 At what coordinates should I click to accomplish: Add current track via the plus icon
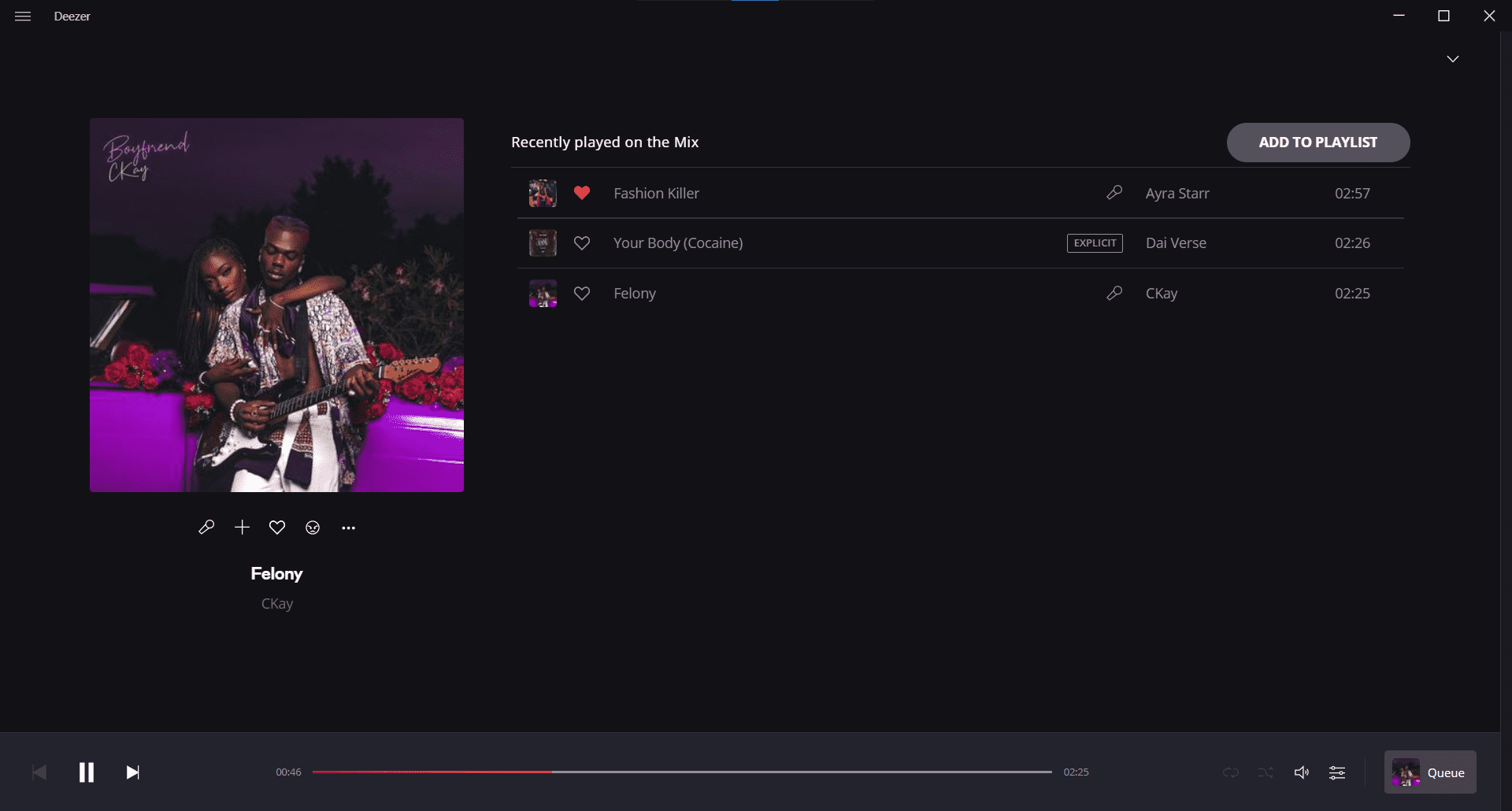coord(242,528)
